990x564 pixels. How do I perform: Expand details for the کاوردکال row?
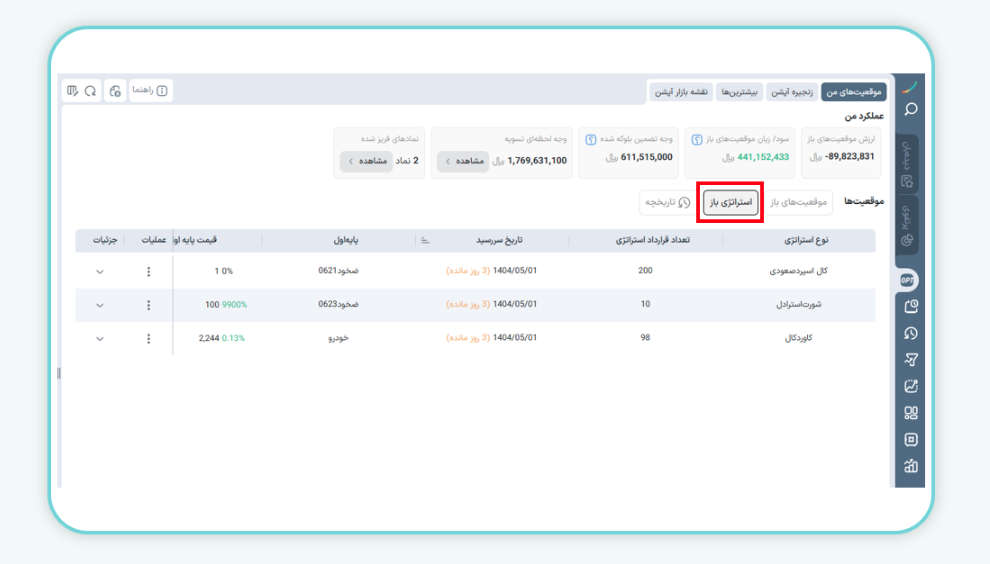coord(99,339)
